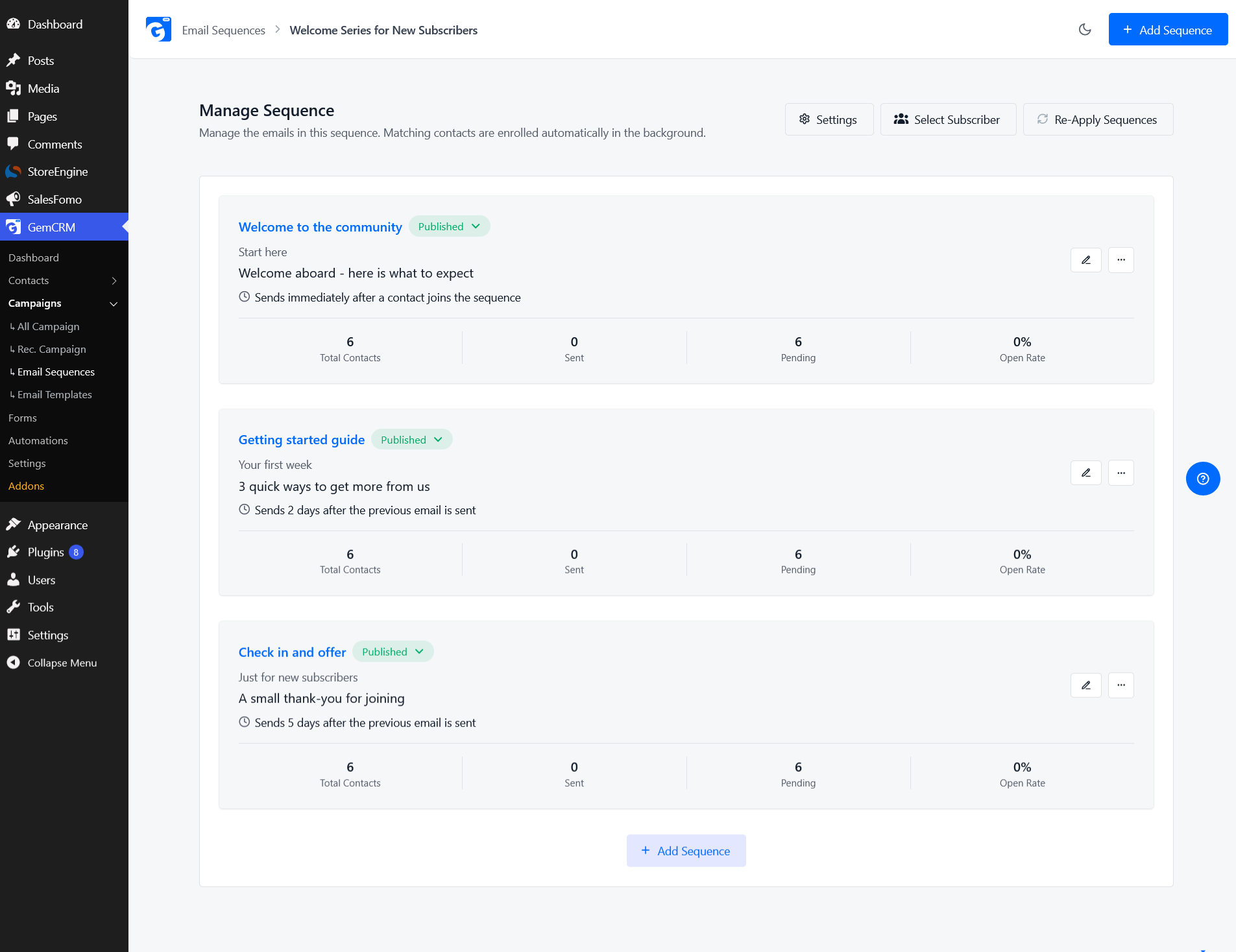Open Published status dropdown for 'Getting started guide'
Screen dimensions: 1236x952
point(411,440)
